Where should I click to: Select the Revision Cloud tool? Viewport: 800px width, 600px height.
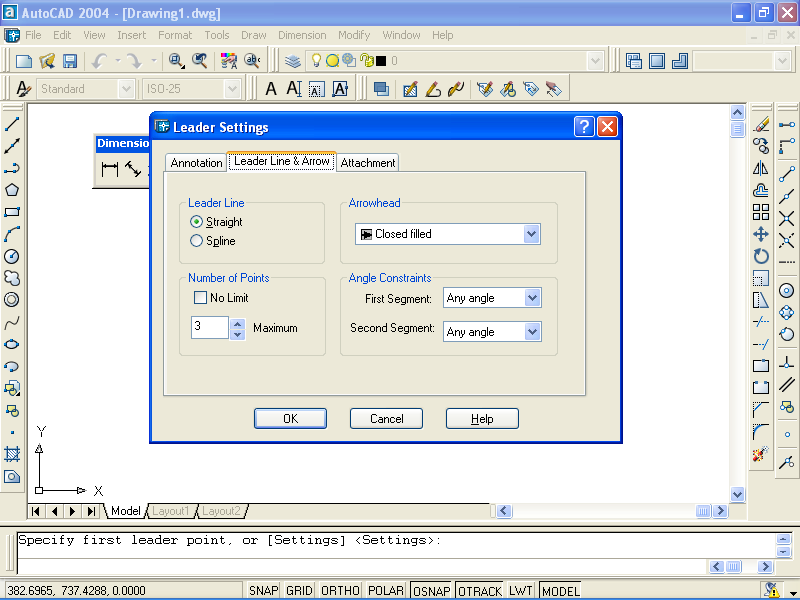click(x=12, y=278)
